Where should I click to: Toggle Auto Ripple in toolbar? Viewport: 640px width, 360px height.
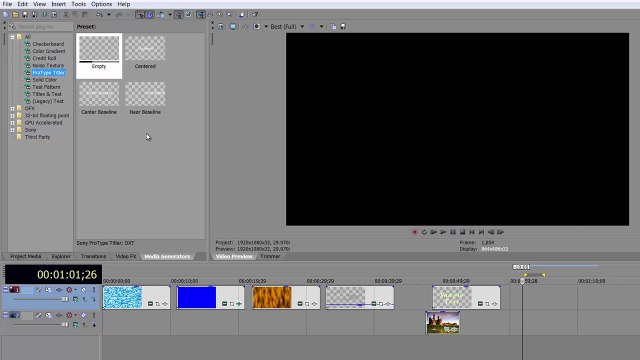pyautogui.click(x=160, y=15)
